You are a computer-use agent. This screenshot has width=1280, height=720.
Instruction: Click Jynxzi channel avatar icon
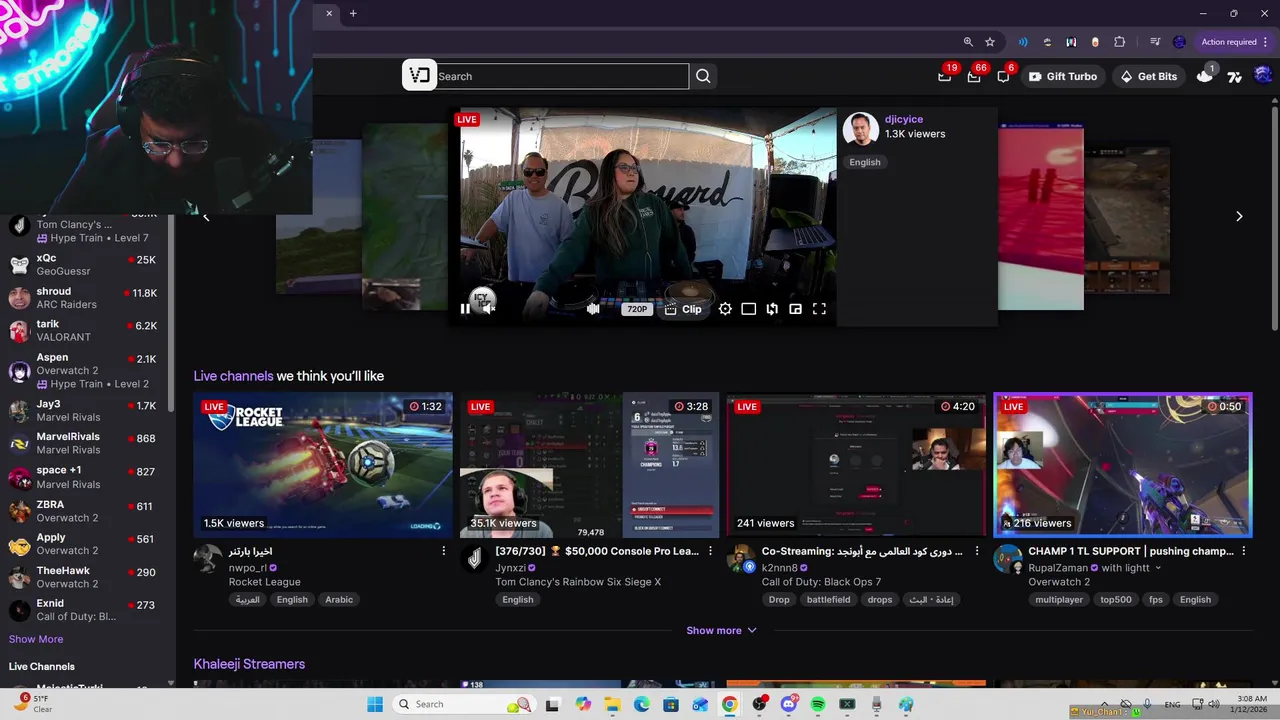(474, 558)
